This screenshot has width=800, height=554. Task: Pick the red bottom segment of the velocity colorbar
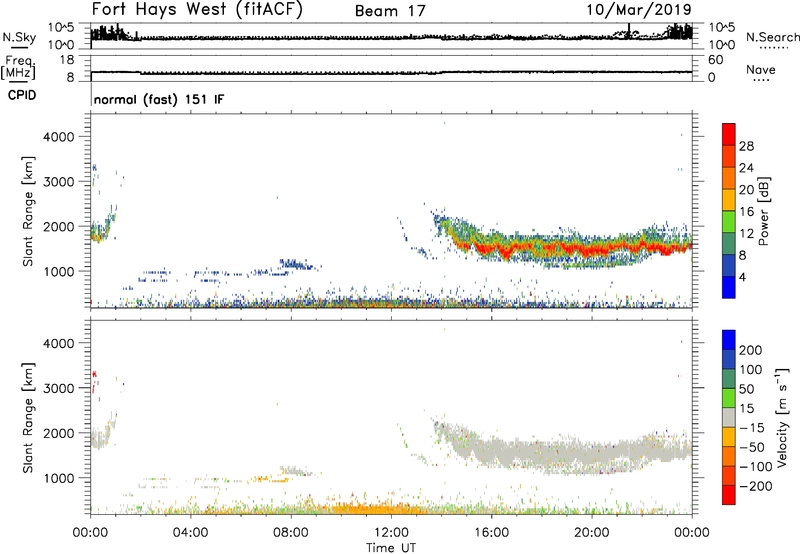729,495
